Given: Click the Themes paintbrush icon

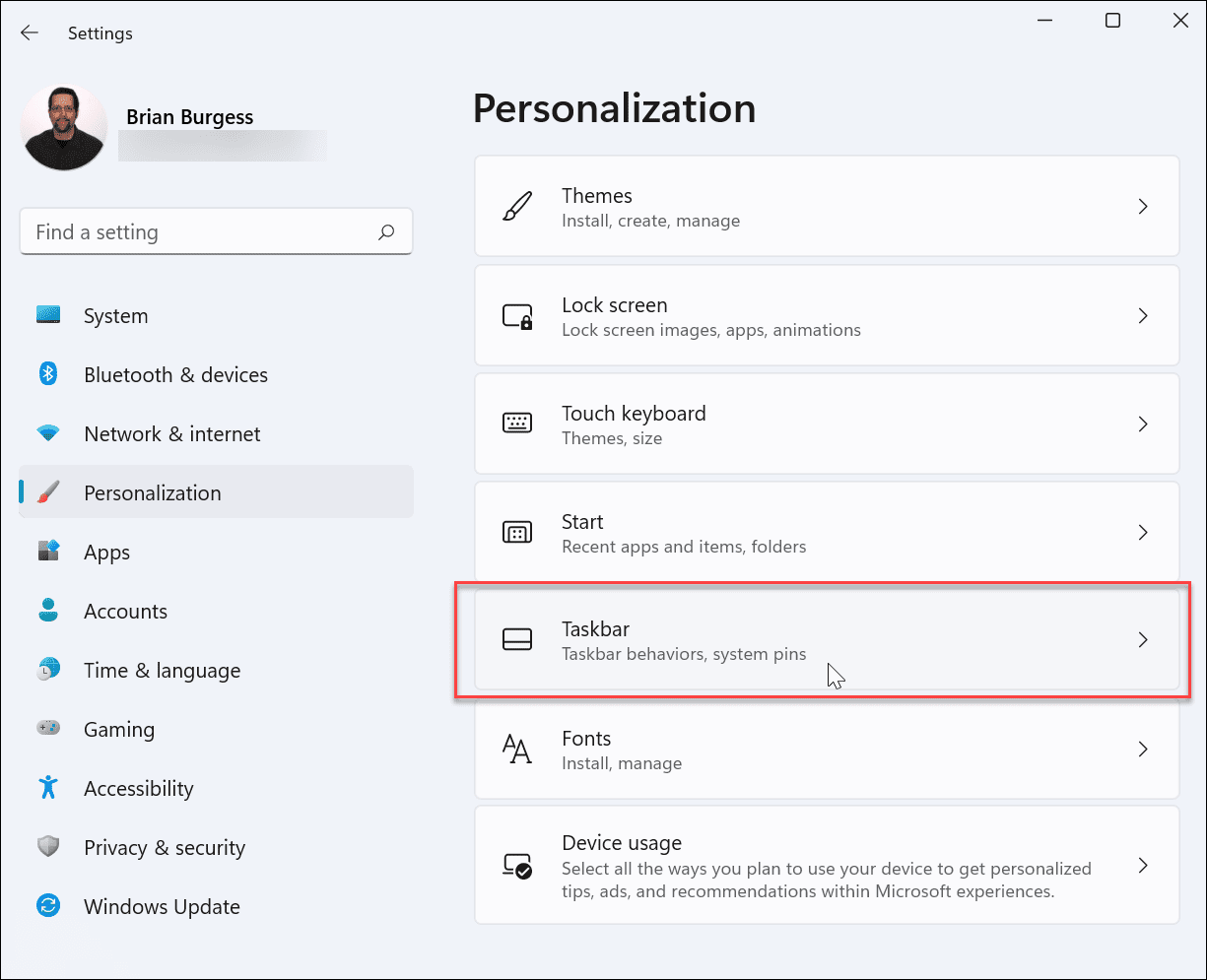Looking at the screenshot, I should tap(517, 206).
